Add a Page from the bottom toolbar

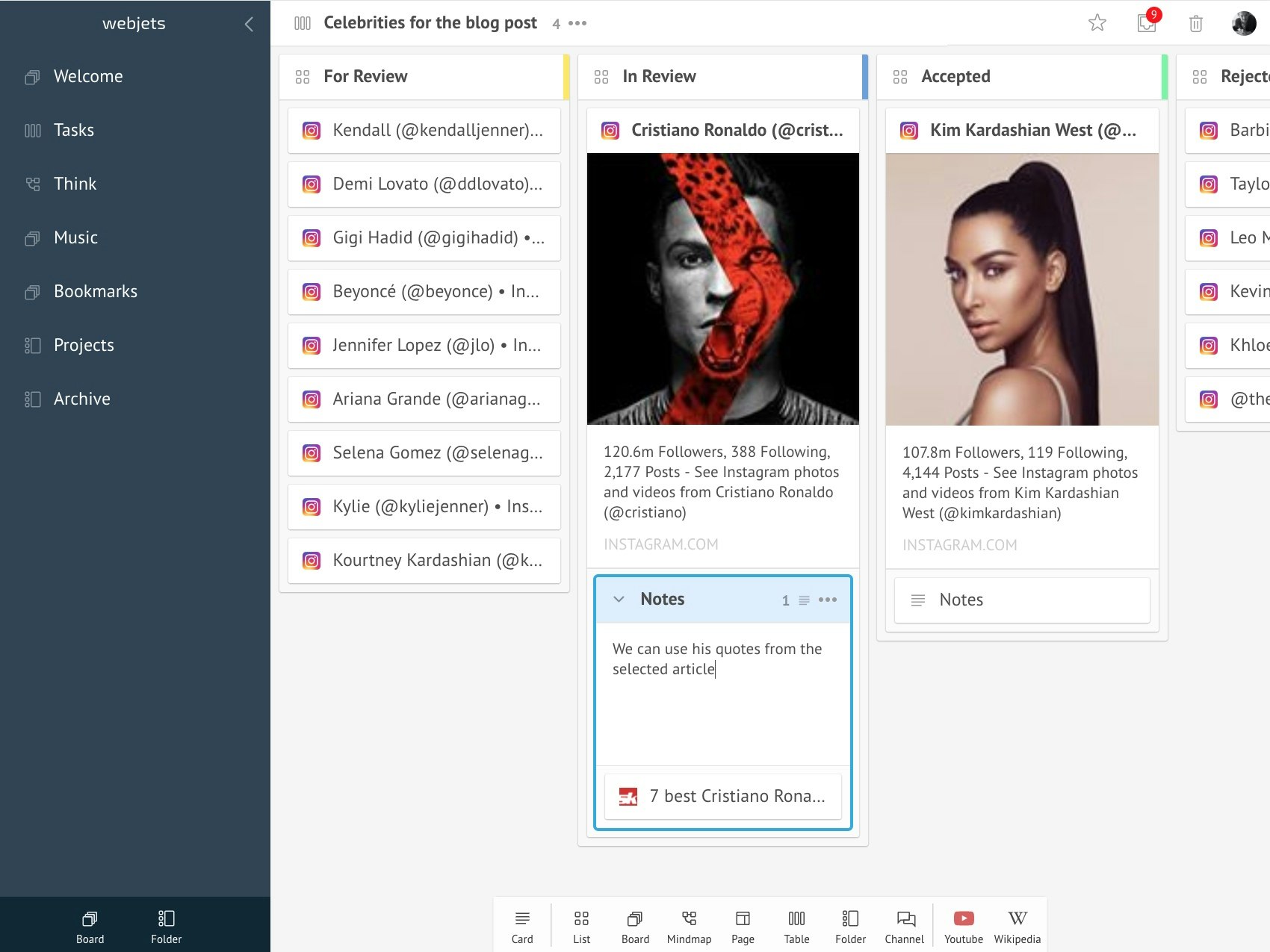click(x=743, y=926)
